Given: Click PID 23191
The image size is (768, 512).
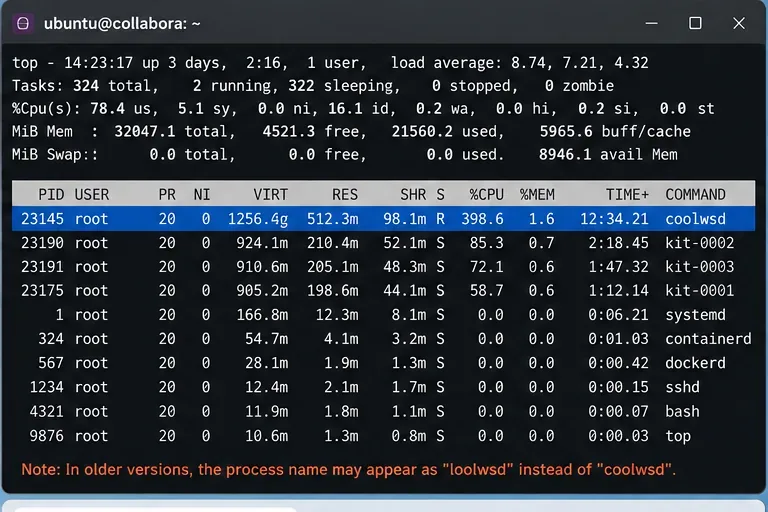Looking at the screenshot, I should [x=42, y=267].
